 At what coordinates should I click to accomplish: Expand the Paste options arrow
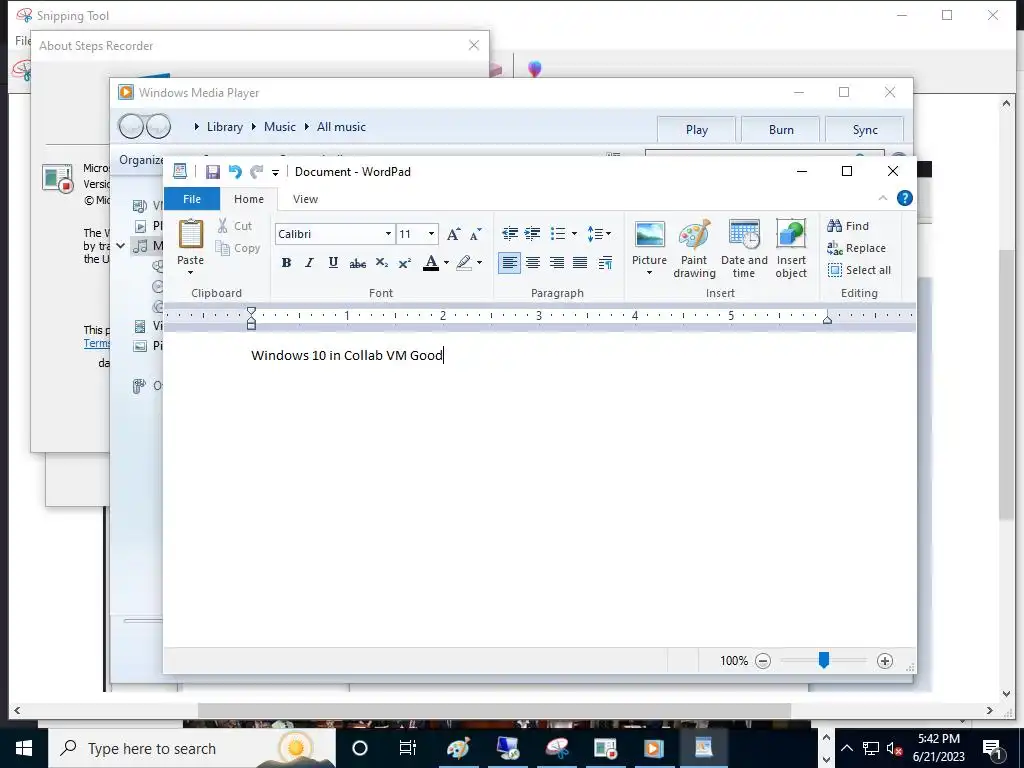tap(191, 272)
